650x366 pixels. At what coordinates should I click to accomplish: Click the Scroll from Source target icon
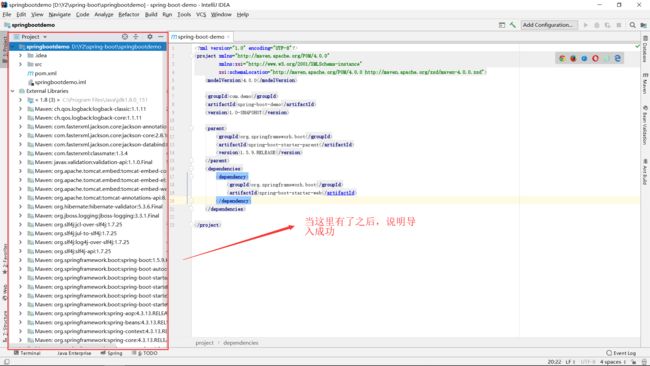(125, 36)
